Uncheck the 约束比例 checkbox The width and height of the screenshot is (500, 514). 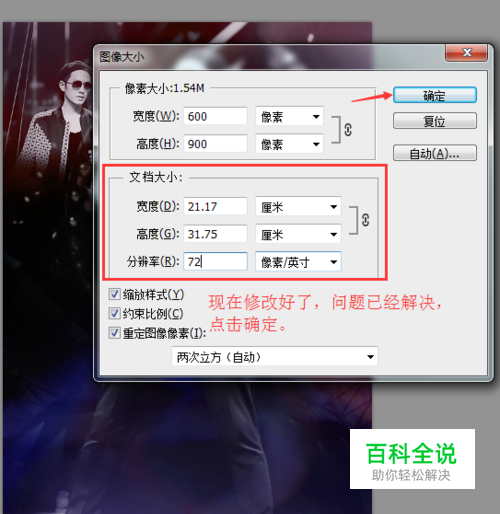[114, 313]
